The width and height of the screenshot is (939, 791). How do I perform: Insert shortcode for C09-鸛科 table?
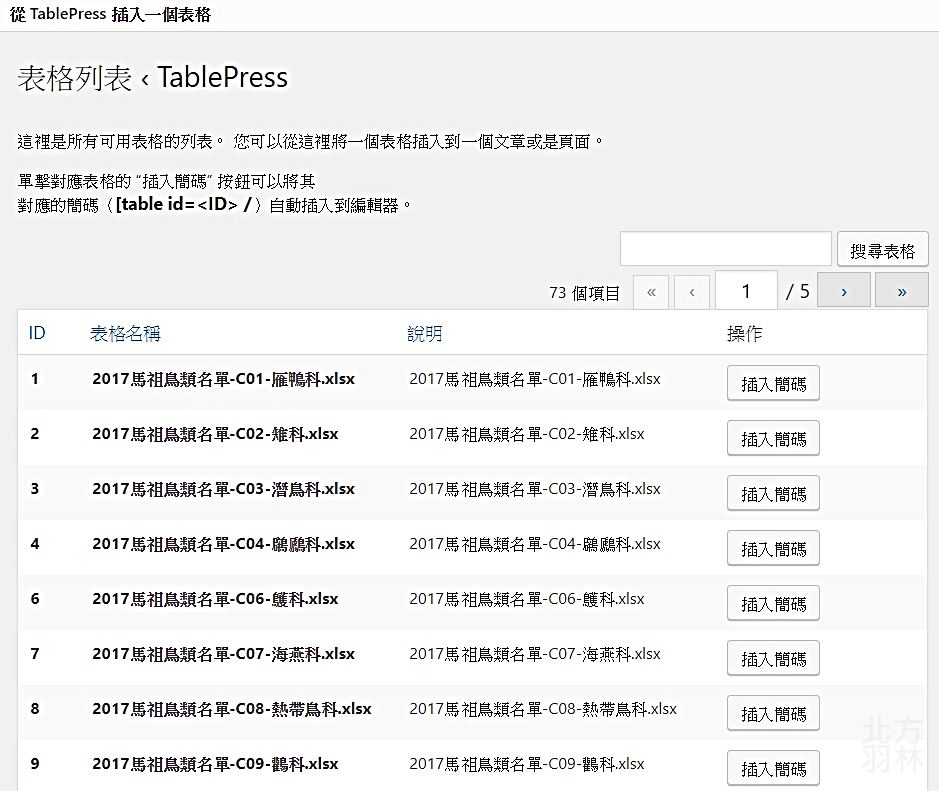pyautogui.click(x=773, y=769)
